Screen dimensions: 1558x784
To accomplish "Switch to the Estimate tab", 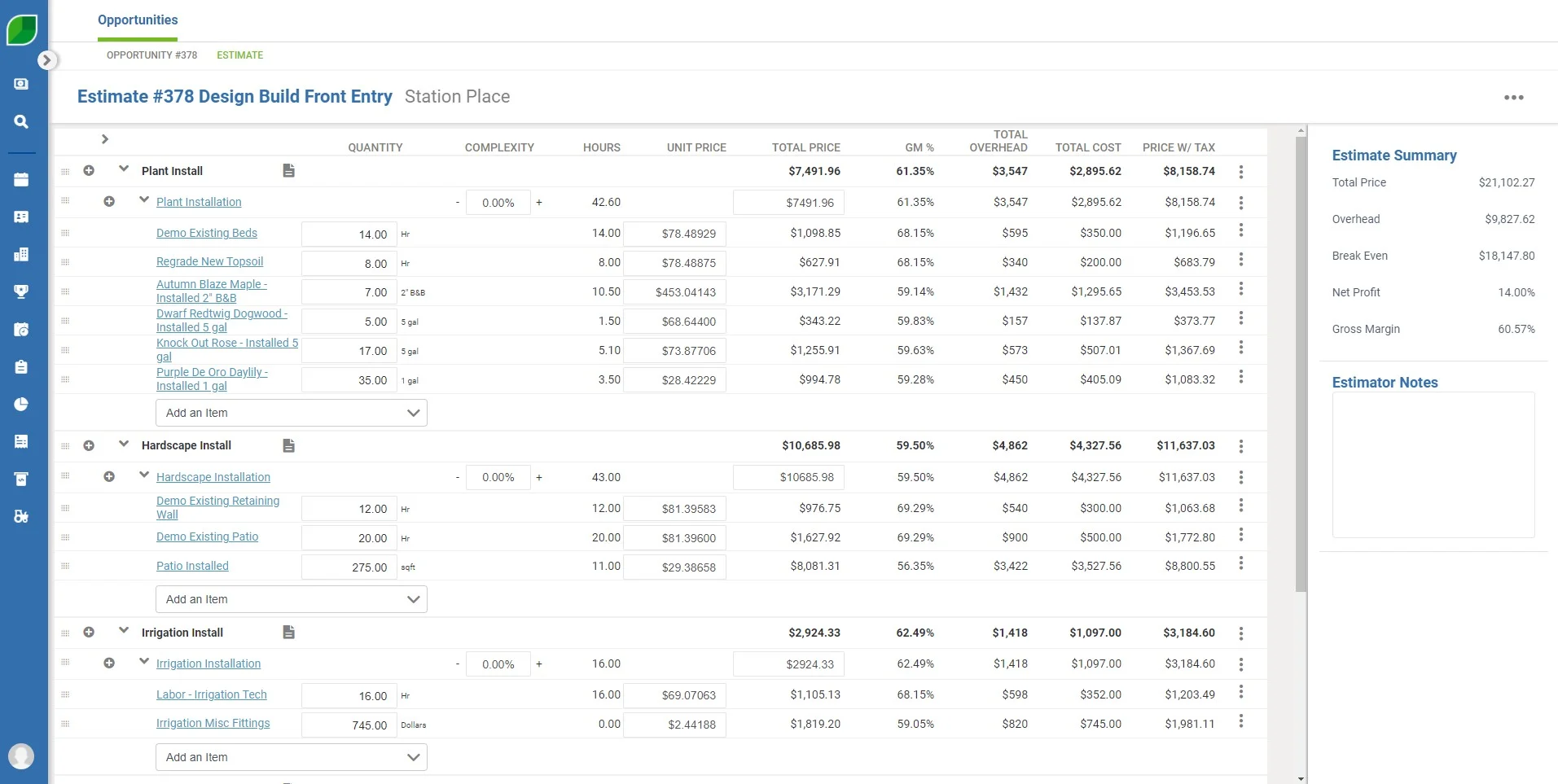I will (x=239, y=55).
